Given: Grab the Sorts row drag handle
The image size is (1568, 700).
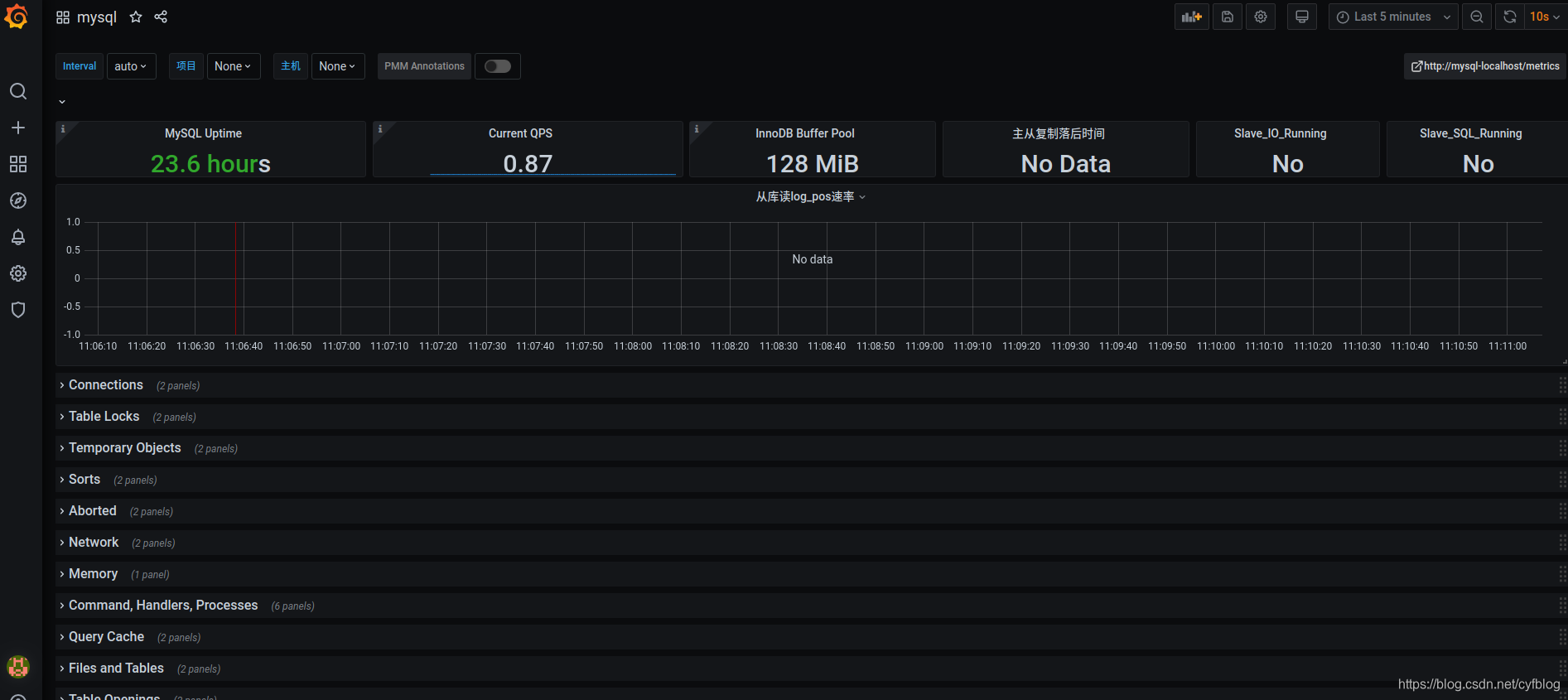Looking at the screenshot, I should [1562, 480].
